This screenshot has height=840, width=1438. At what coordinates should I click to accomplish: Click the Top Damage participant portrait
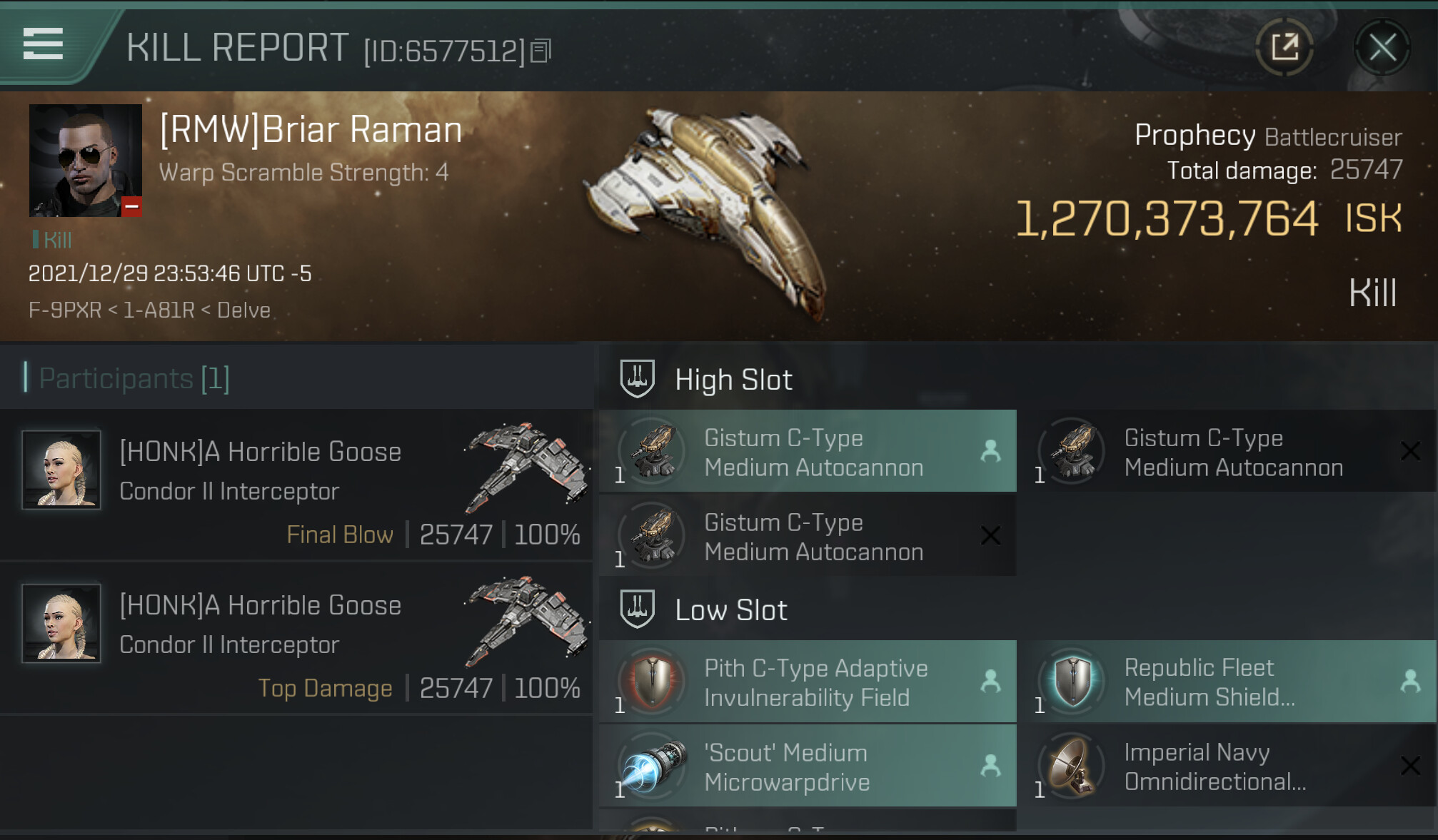coord(61,623)
